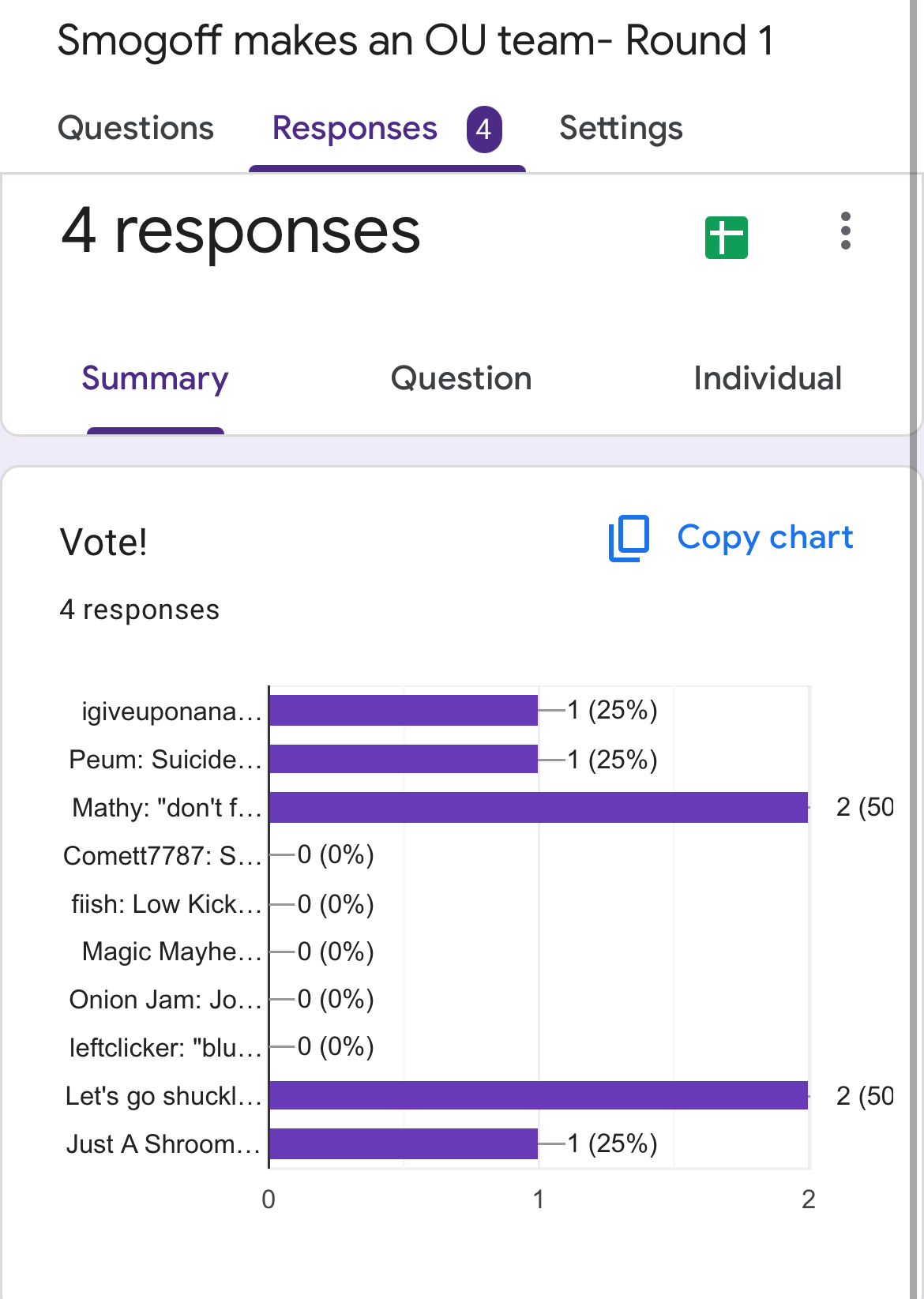Open the Settings tab
924x1299 pixels.
click(621, 129)
